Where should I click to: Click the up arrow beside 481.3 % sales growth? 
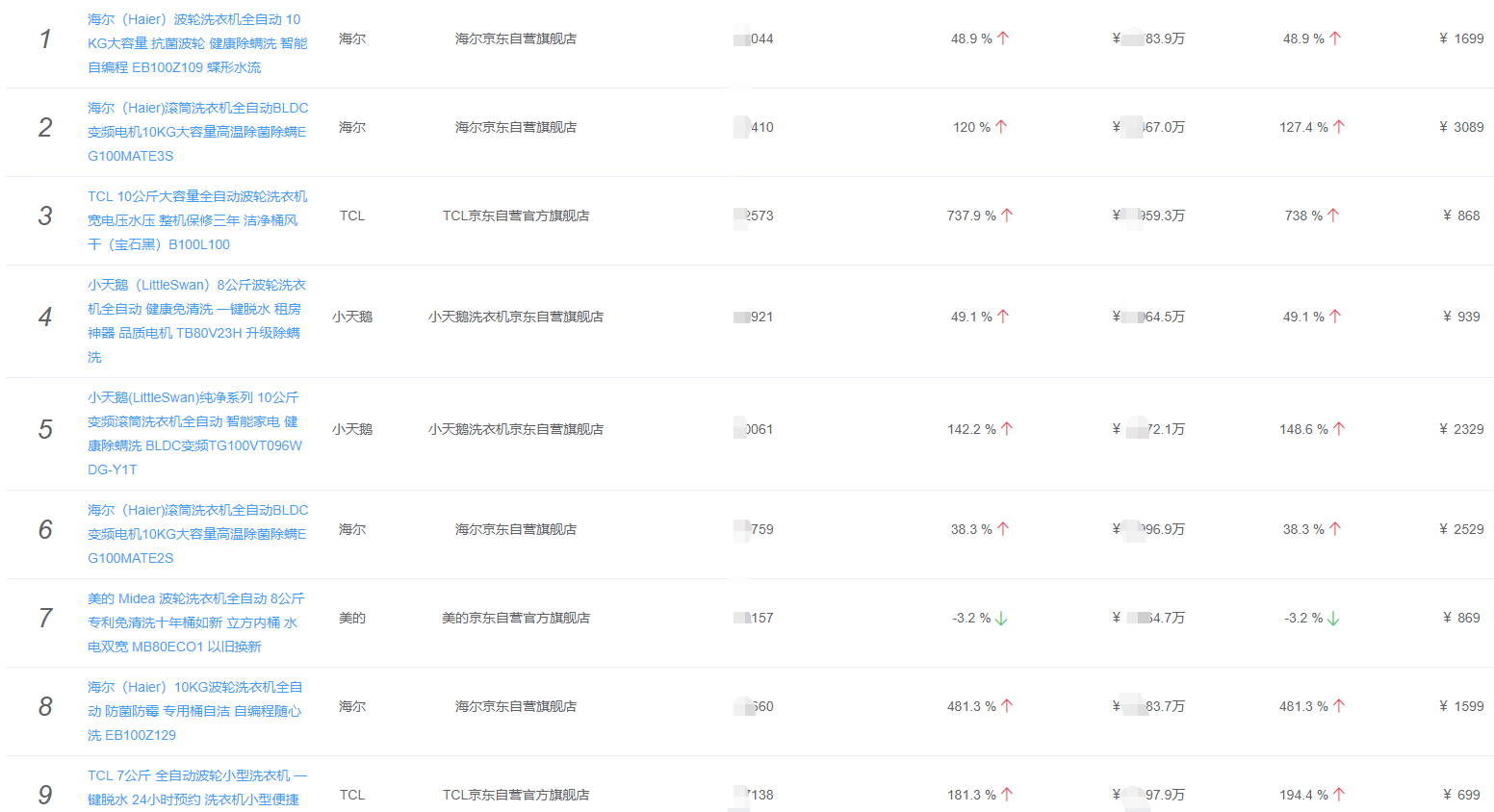pyautogui.click(x=1007, y=706)
